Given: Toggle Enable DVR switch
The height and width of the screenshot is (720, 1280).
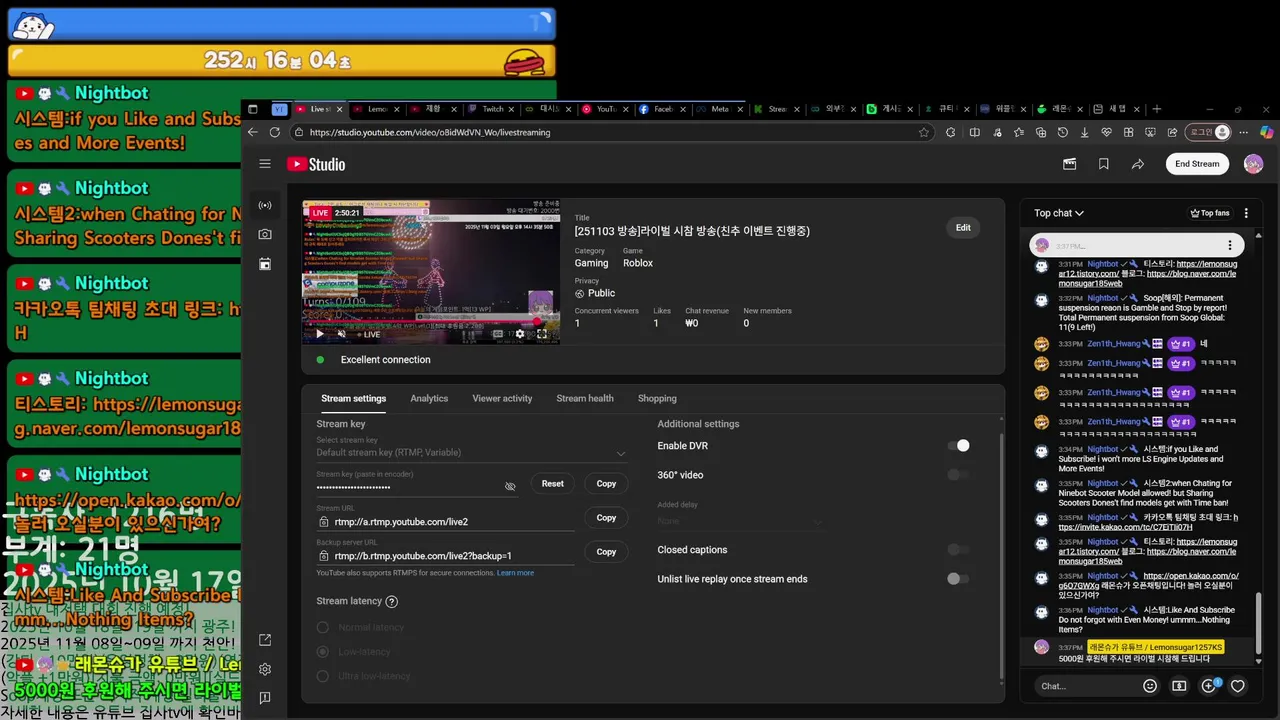Looking at the screenshot, I should (958, 446).
